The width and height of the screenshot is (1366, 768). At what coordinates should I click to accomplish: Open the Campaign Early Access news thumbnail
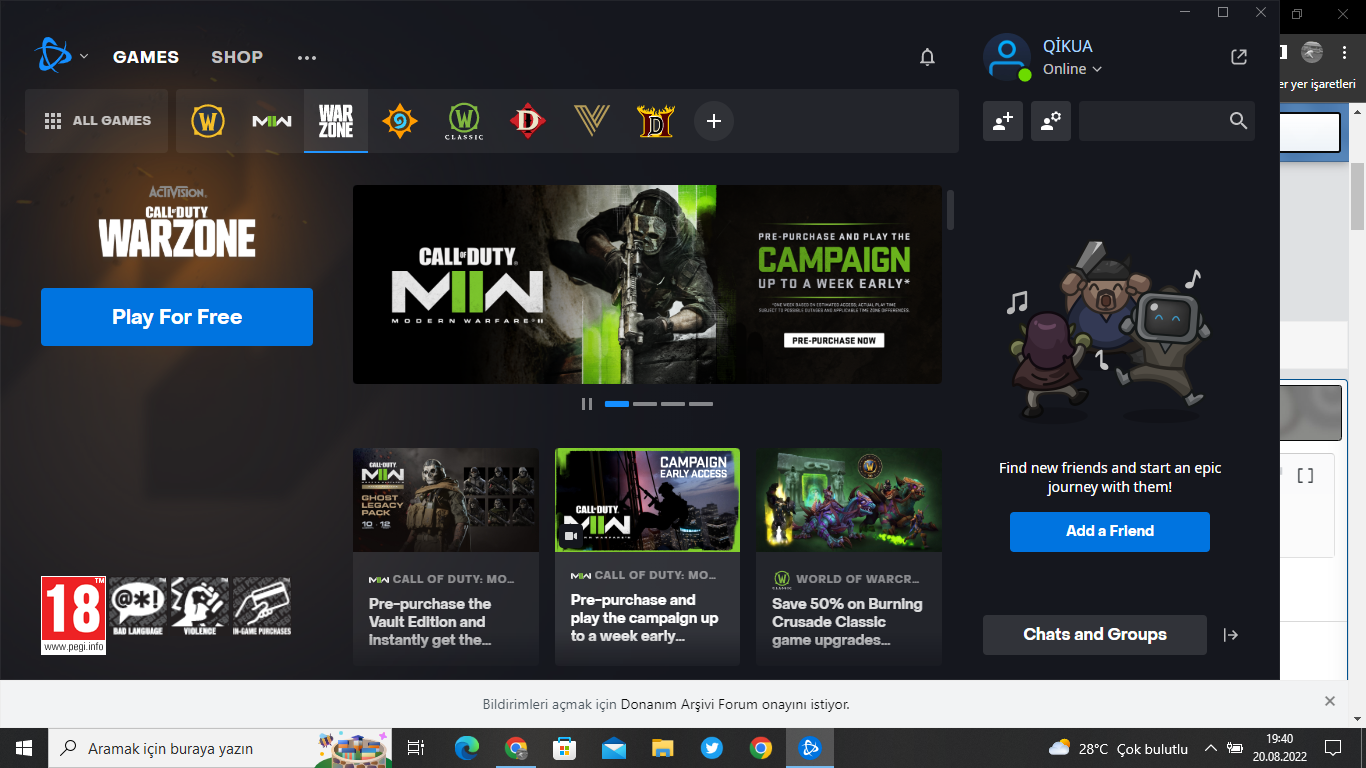(x=647, y=500)
